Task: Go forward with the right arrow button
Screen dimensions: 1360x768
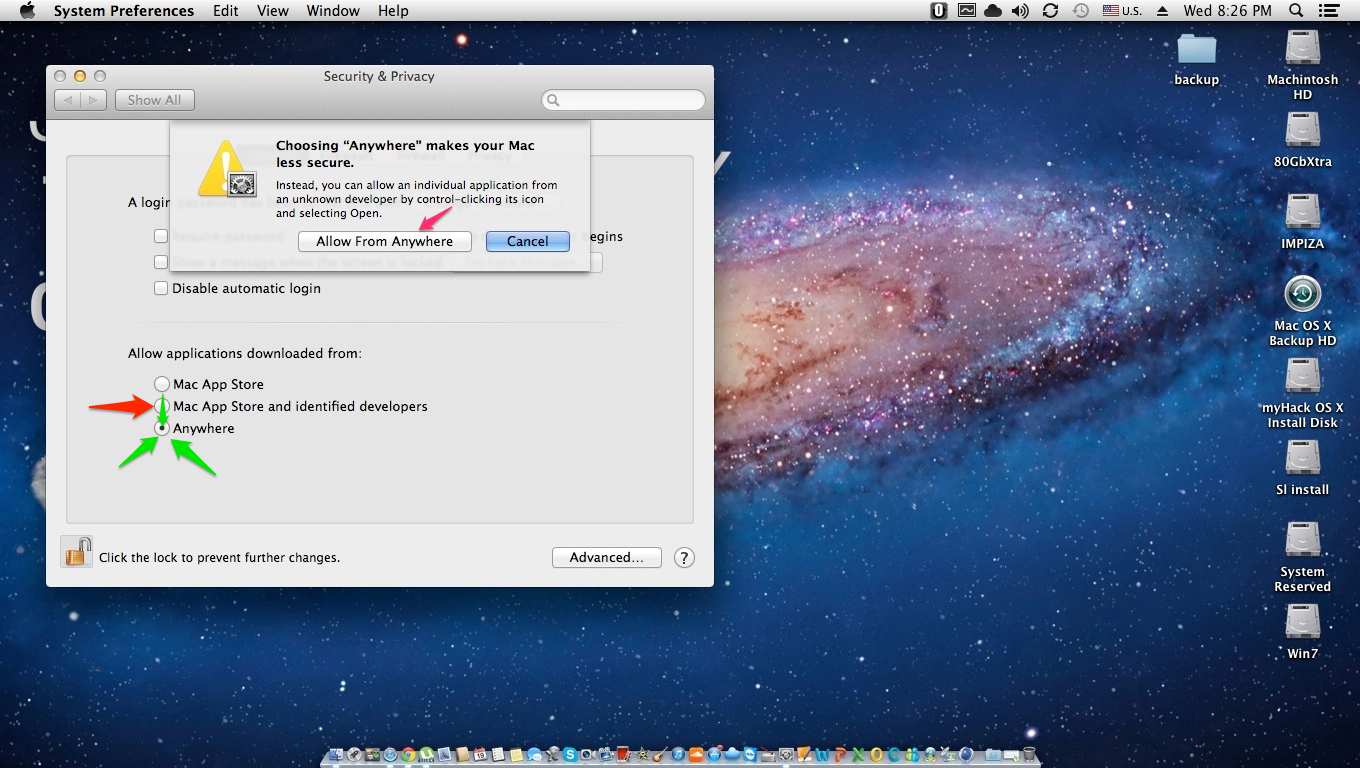Action: (x=93, y=100)
